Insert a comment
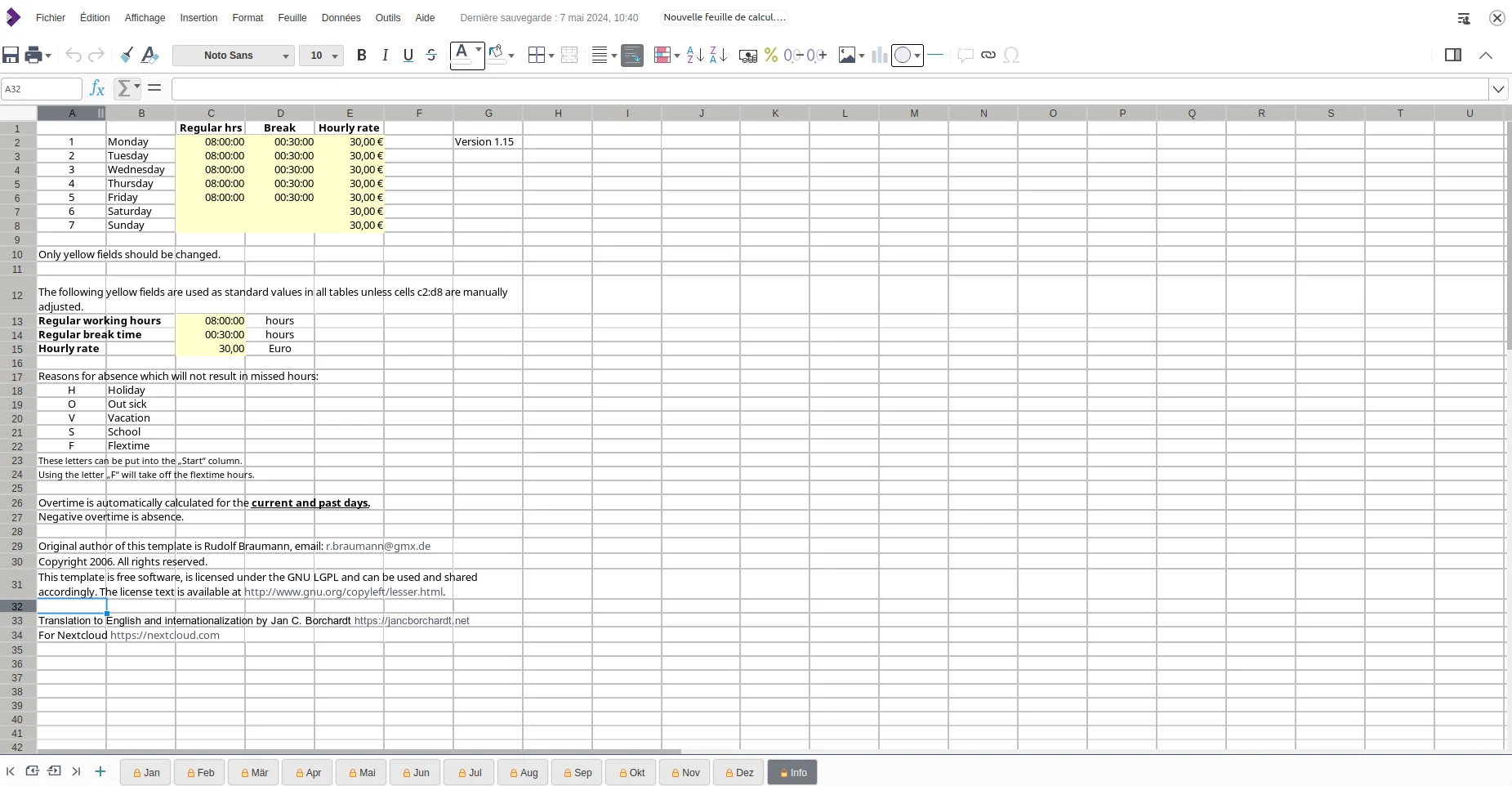 pyautogui.click(x=966, y=56)
